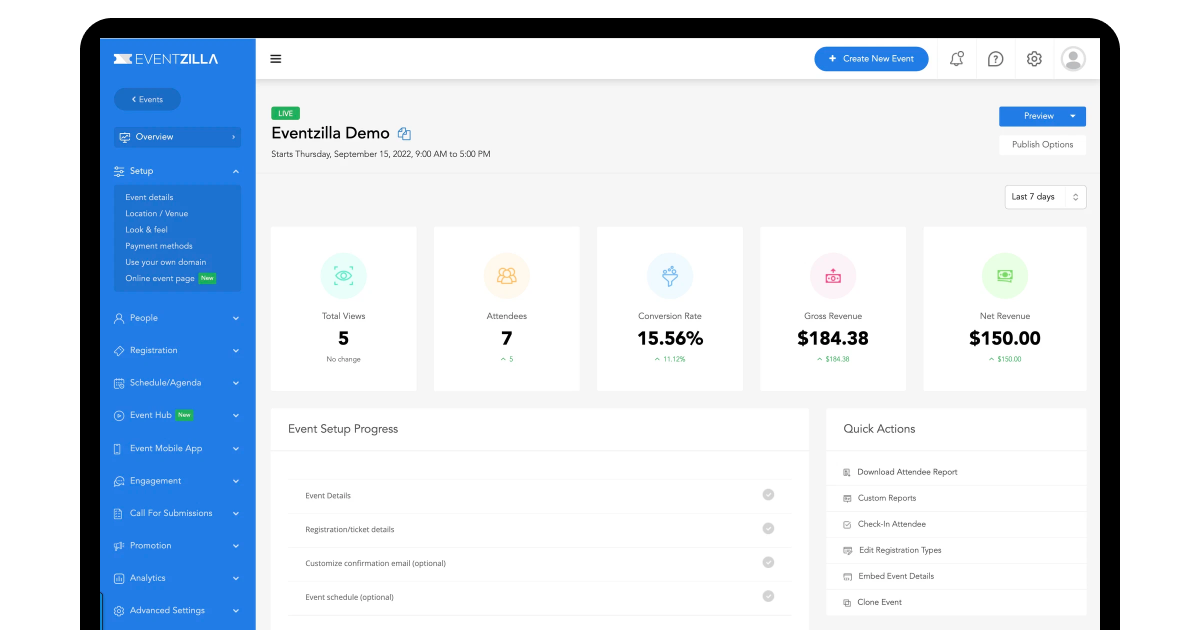The image size is (1200, 630).
Task: Open Payment methods in Setup menu
Action: (x=159, y=246)
